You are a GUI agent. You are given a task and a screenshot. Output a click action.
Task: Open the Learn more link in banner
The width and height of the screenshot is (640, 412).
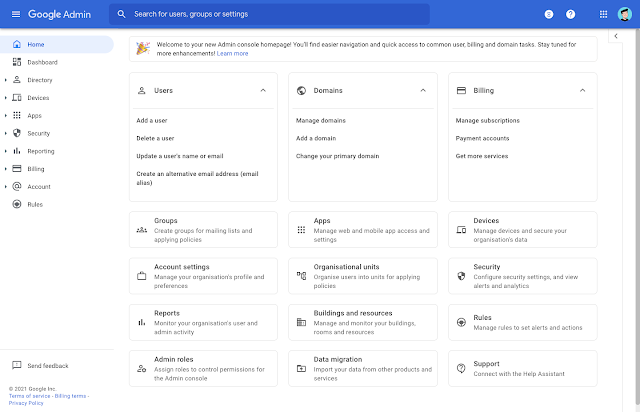click(x=232, y=53)
